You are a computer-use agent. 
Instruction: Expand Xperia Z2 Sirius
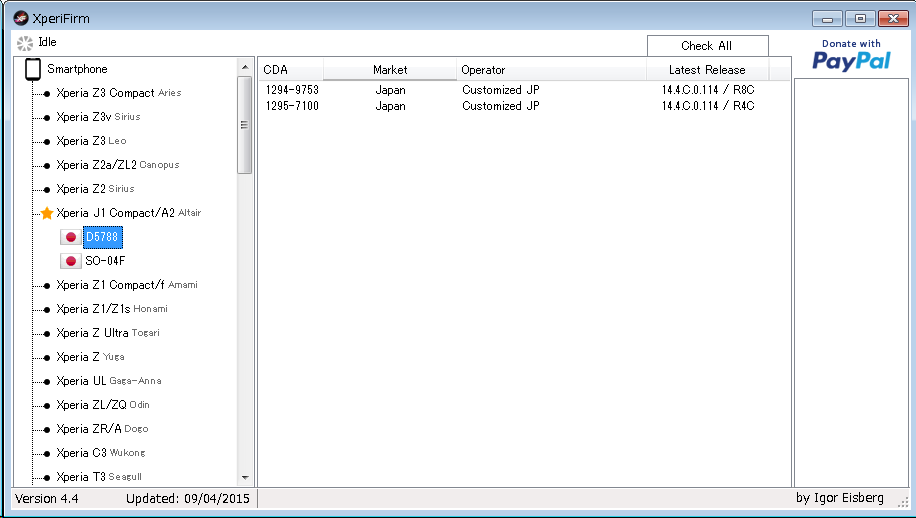(x=95, y=189)
